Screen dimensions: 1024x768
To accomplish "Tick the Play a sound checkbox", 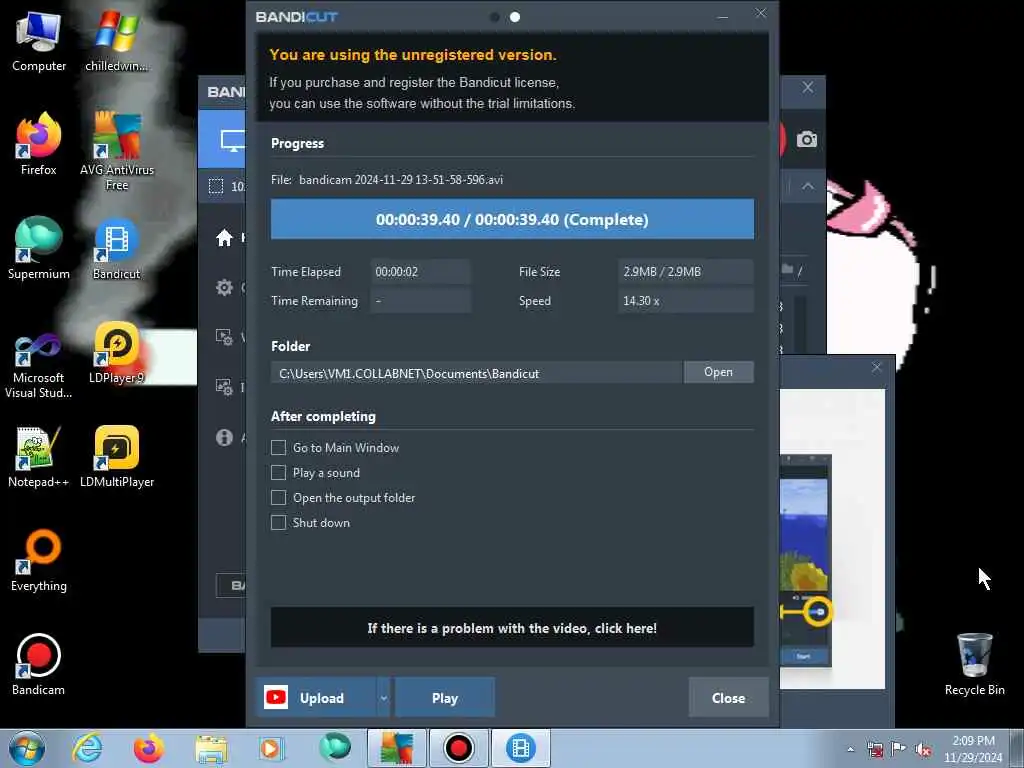I will 278,472.
